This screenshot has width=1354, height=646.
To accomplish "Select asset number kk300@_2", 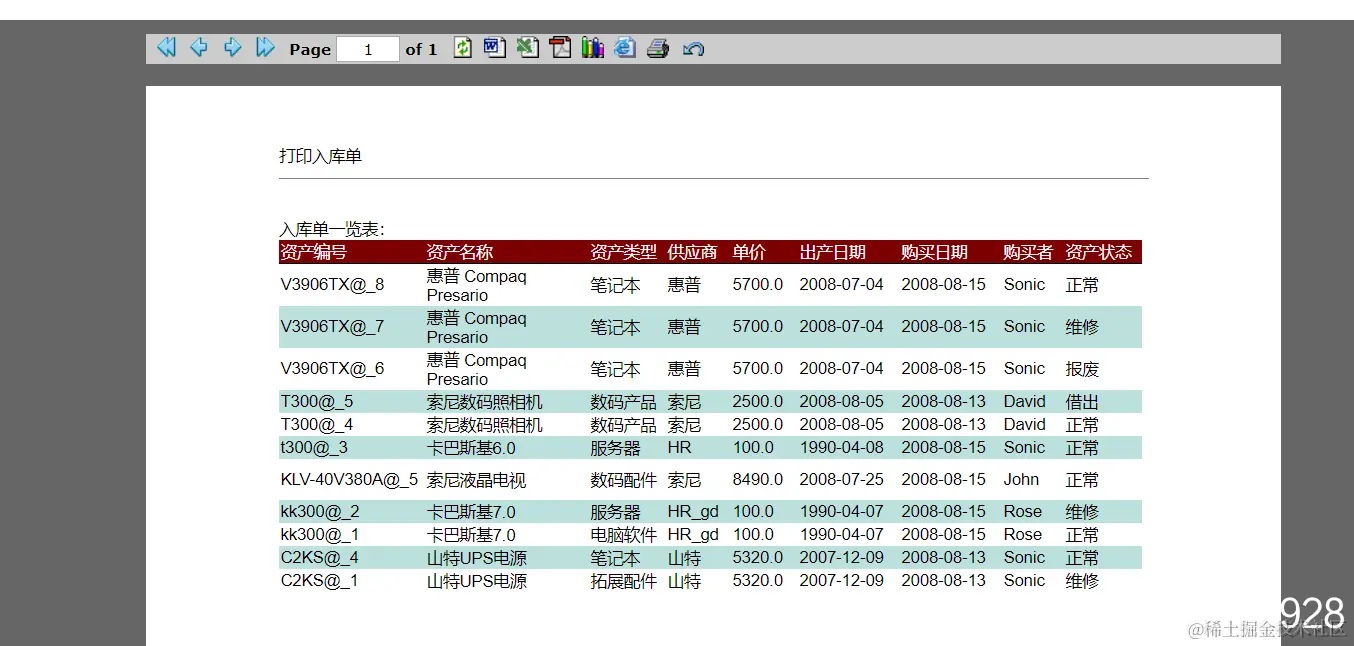I will (x=320, y=512).
